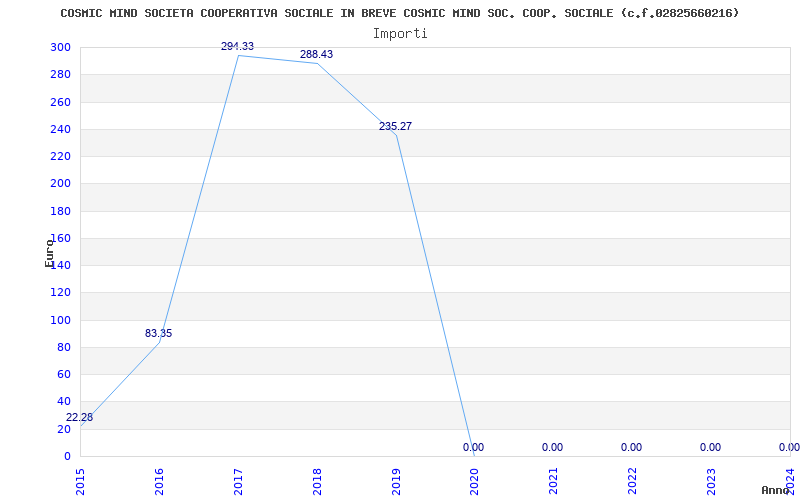Click the 300 y-axis tick label
Image resolution: width=800 pixels, height=500 pixels.
60,47
